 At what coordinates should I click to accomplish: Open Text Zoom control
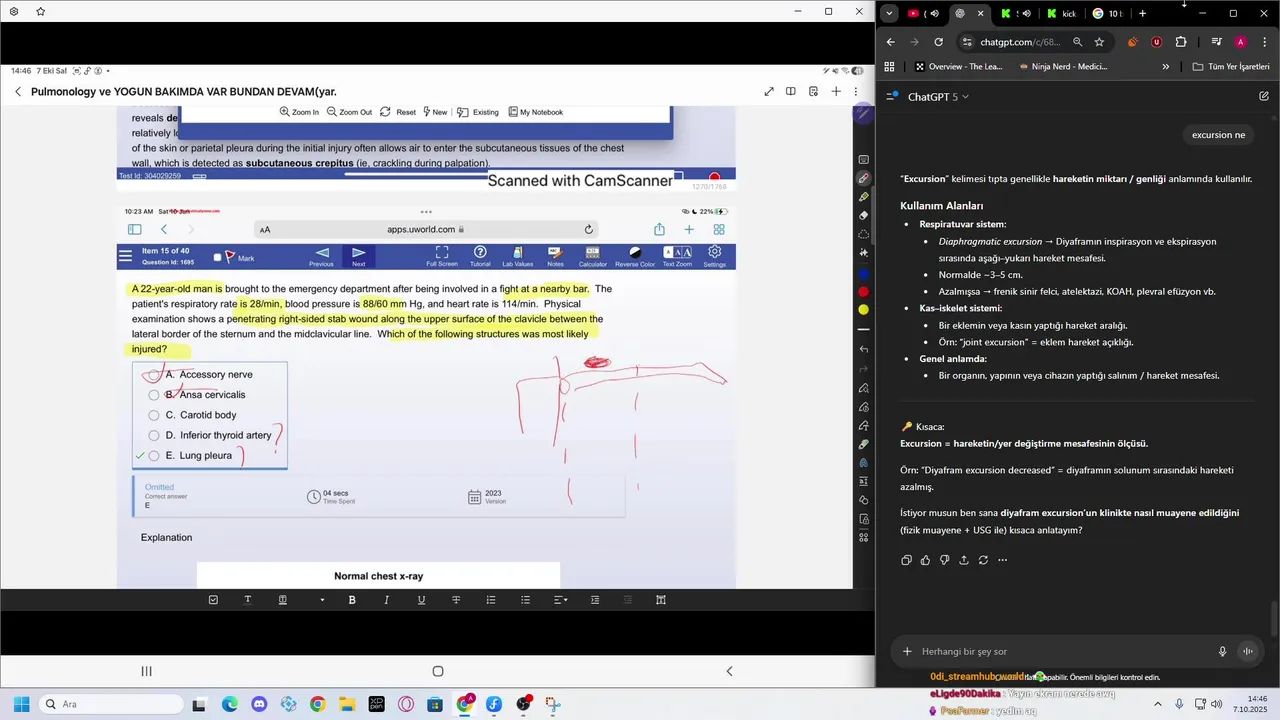[677, 257]
